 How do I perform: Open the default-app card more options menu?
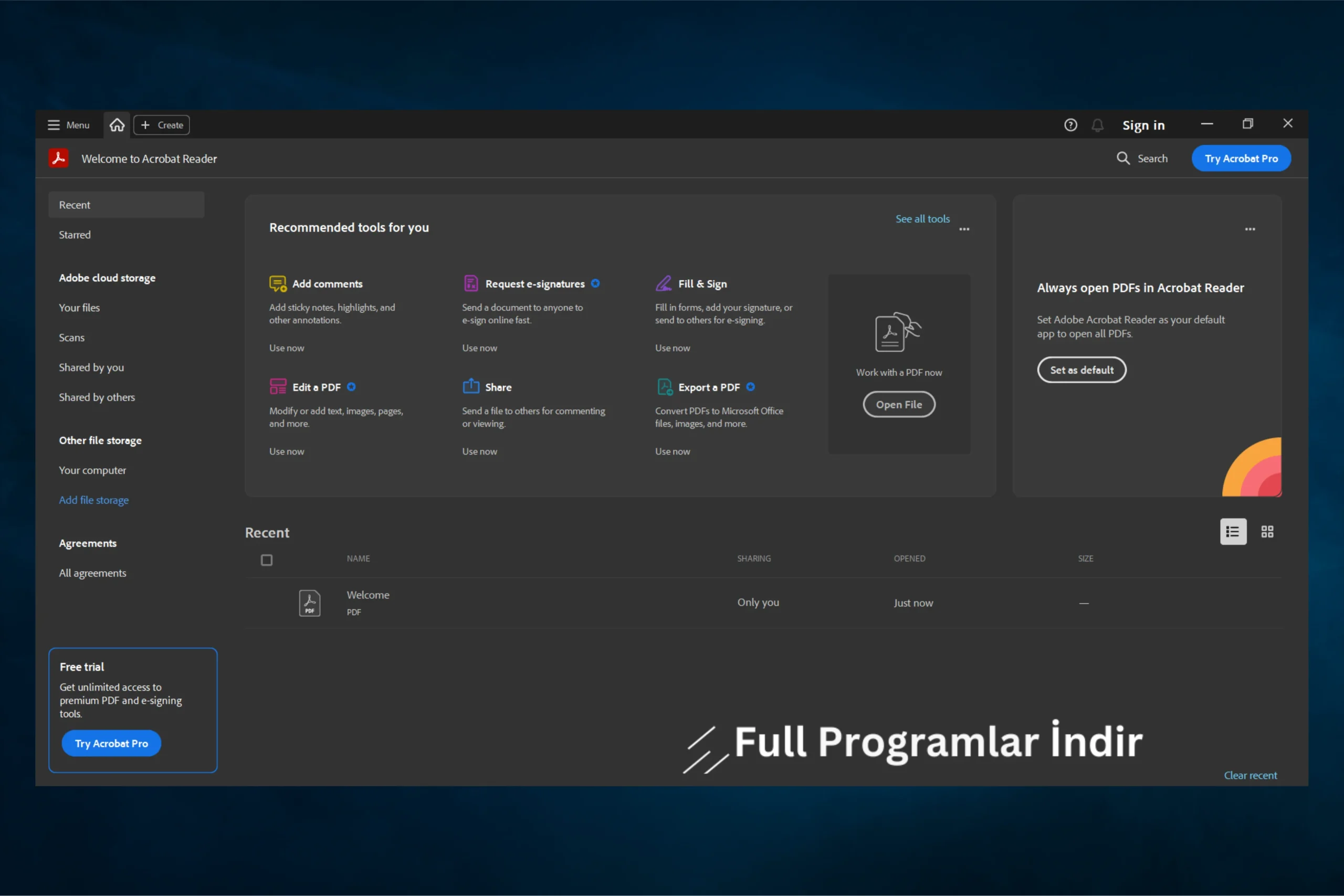tap(1249, 229)
